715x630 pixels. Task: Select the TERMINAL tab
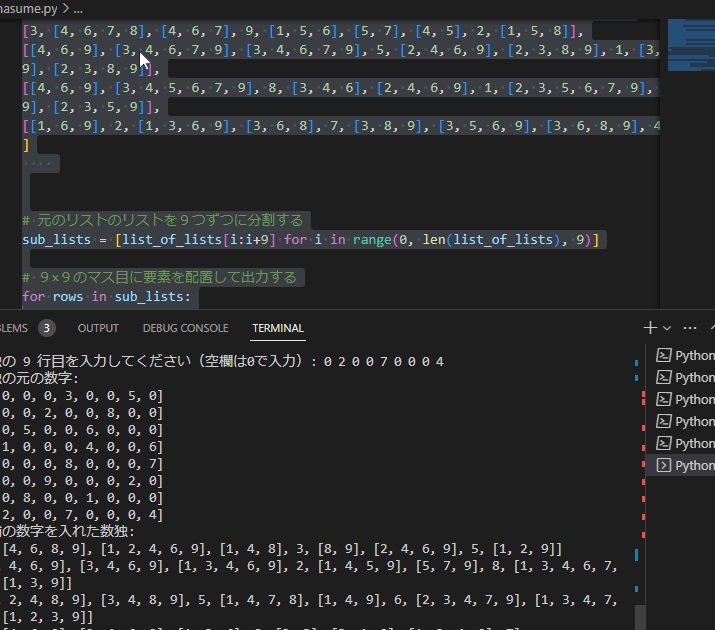pos(278,328)
